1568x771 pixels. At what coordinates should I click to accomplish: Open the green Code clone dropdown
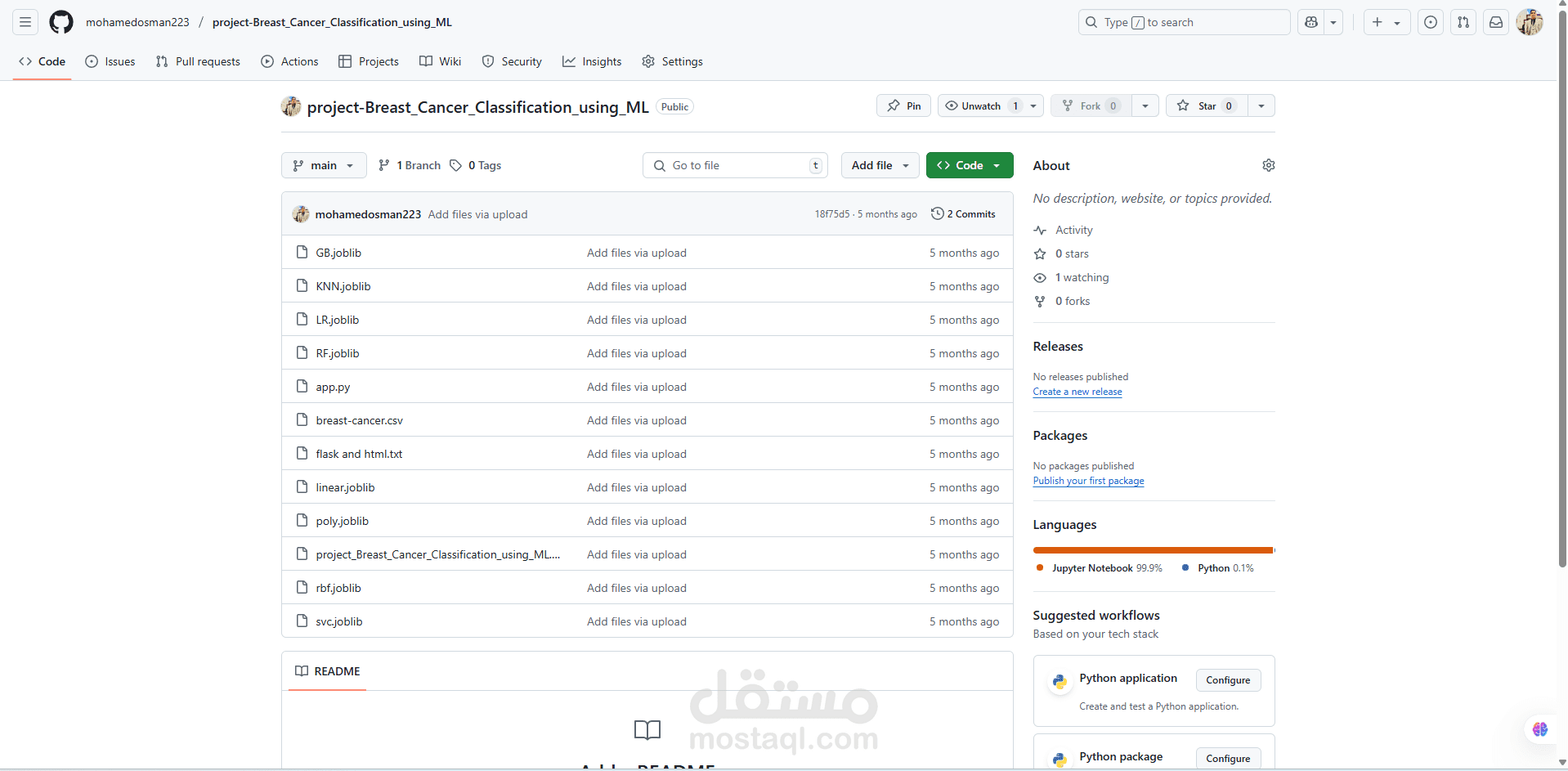pos(970,165)
